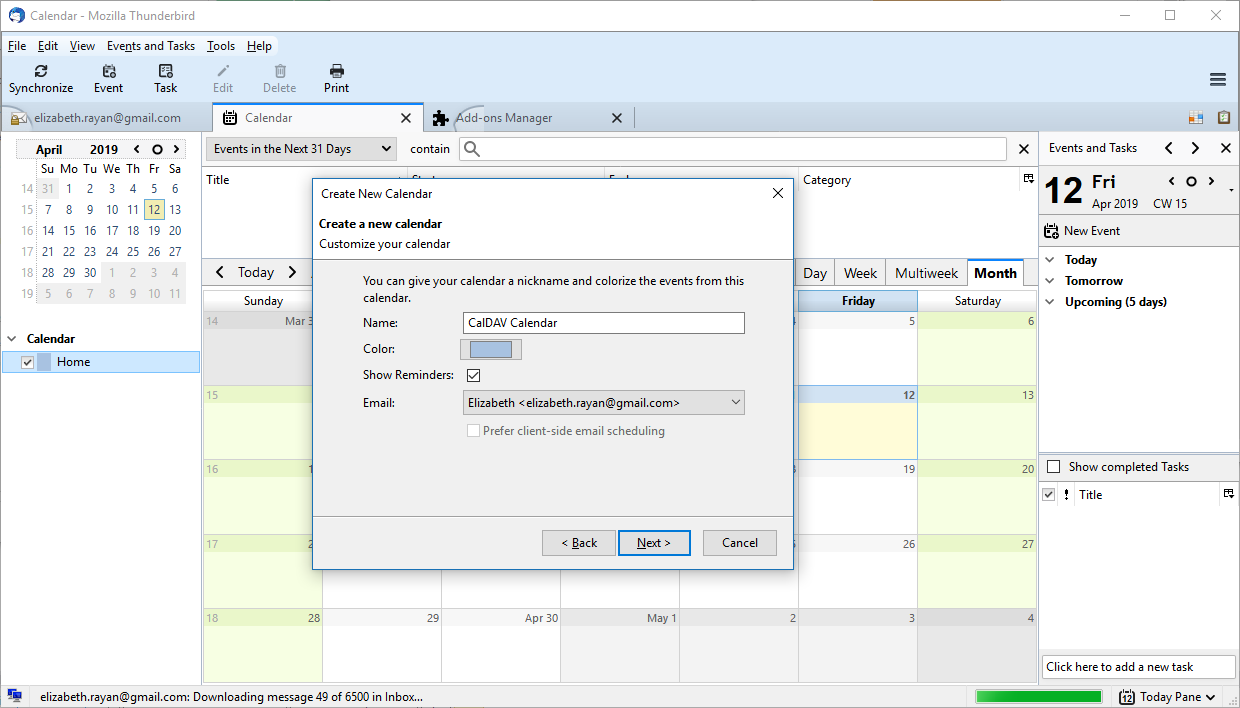Switch to the Multiweek calendar tab
This screenshot has height=708, width=1240.
(x=925, y=272)
